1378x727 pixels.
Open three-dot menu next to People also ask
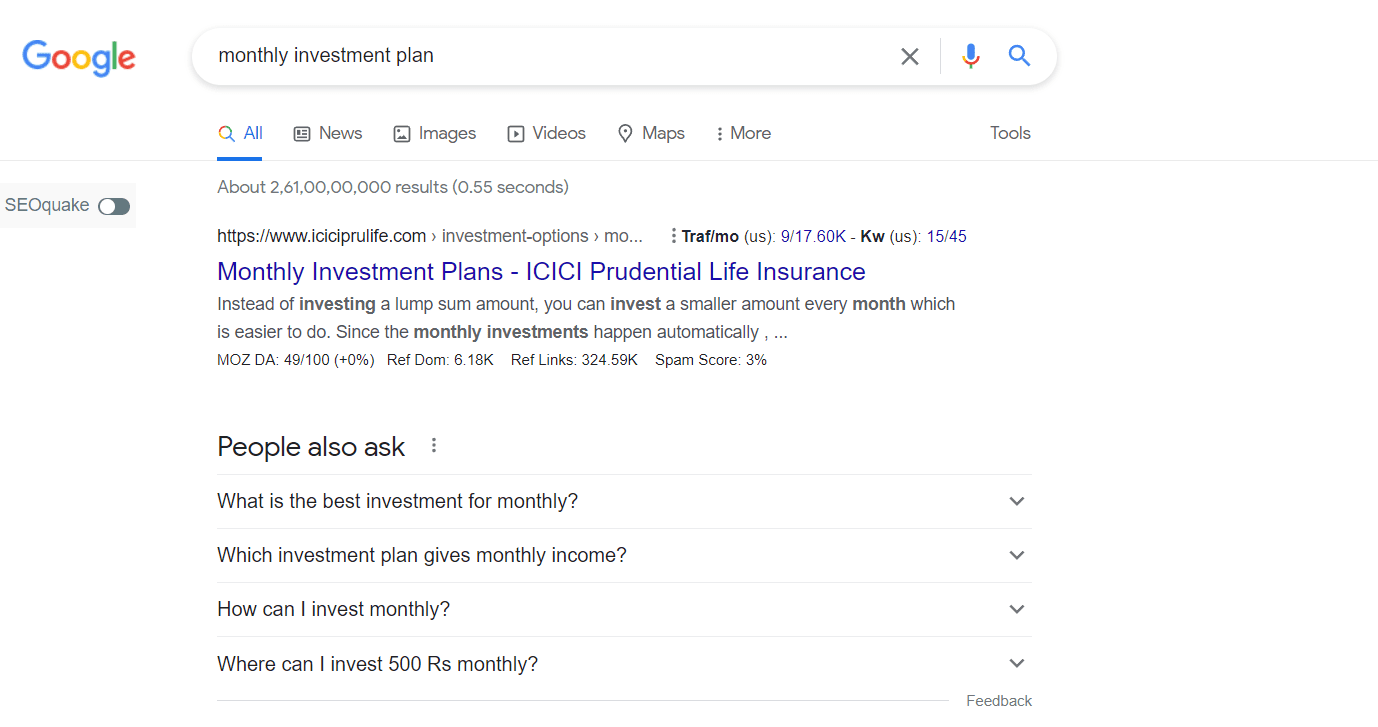(434, 446)
